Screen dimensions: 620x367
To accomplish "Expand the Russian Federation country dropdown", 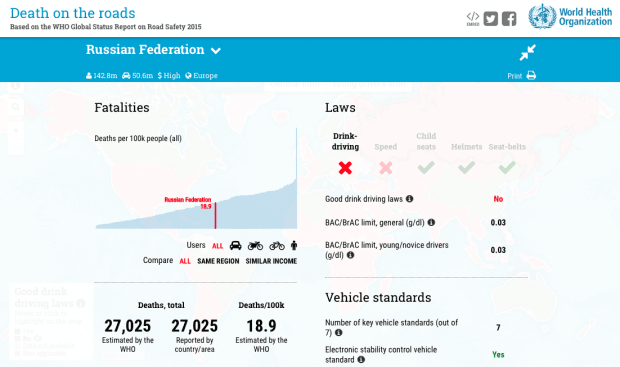I will point(215,51).
